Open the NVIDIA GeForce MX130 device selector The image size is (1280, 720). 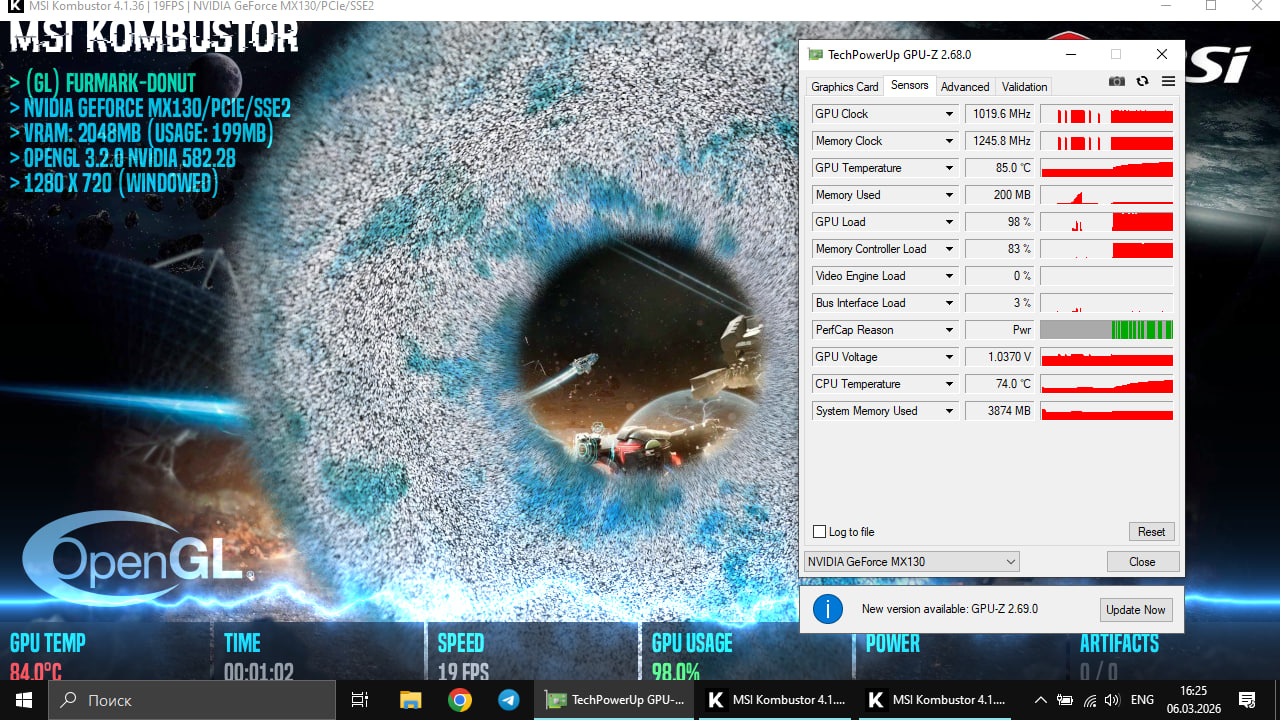(x=911, y=562)
